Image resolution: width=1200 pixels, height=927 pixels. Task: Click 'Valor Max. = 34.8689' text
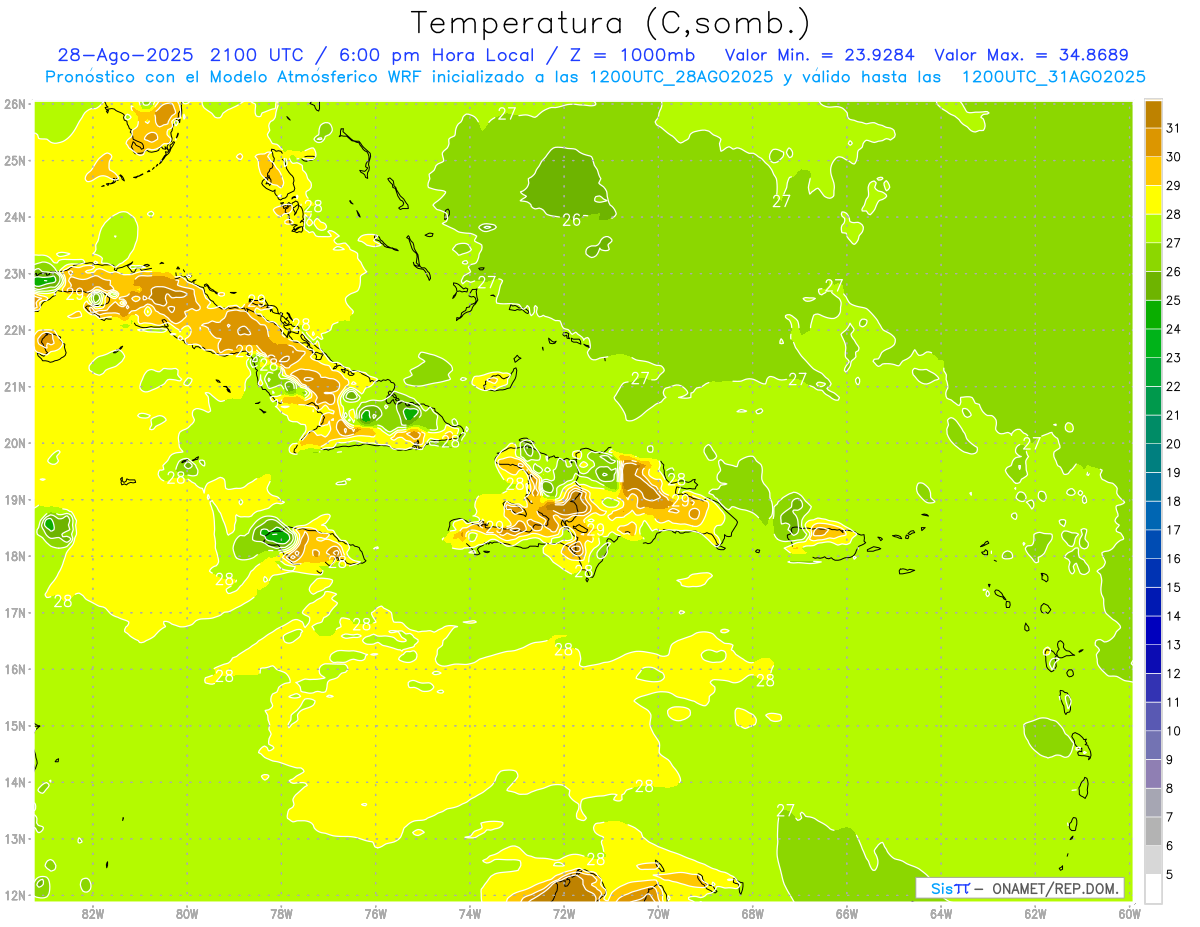tap(1031, 55)
